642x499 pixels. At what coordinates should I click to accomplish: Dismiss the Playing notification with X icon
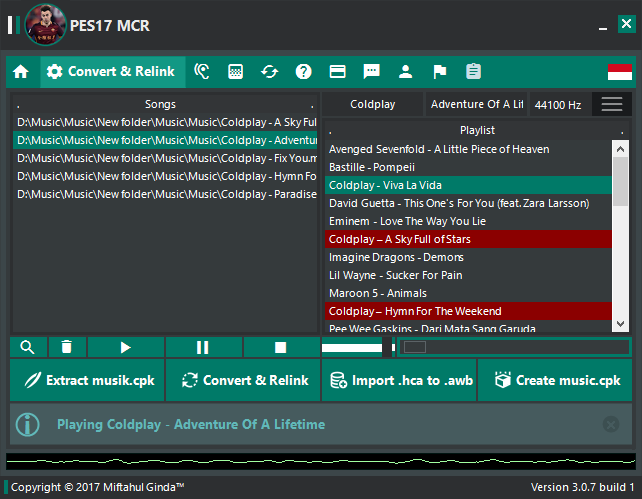point(611,424)
